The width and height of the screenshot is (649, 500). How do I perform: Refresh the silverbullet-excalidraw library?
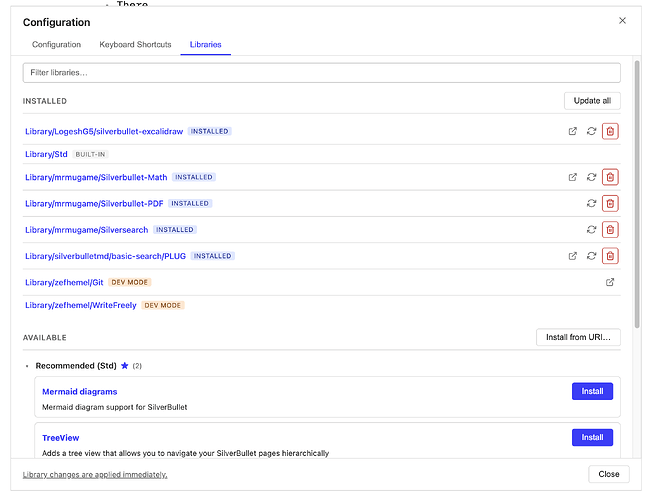591,131
